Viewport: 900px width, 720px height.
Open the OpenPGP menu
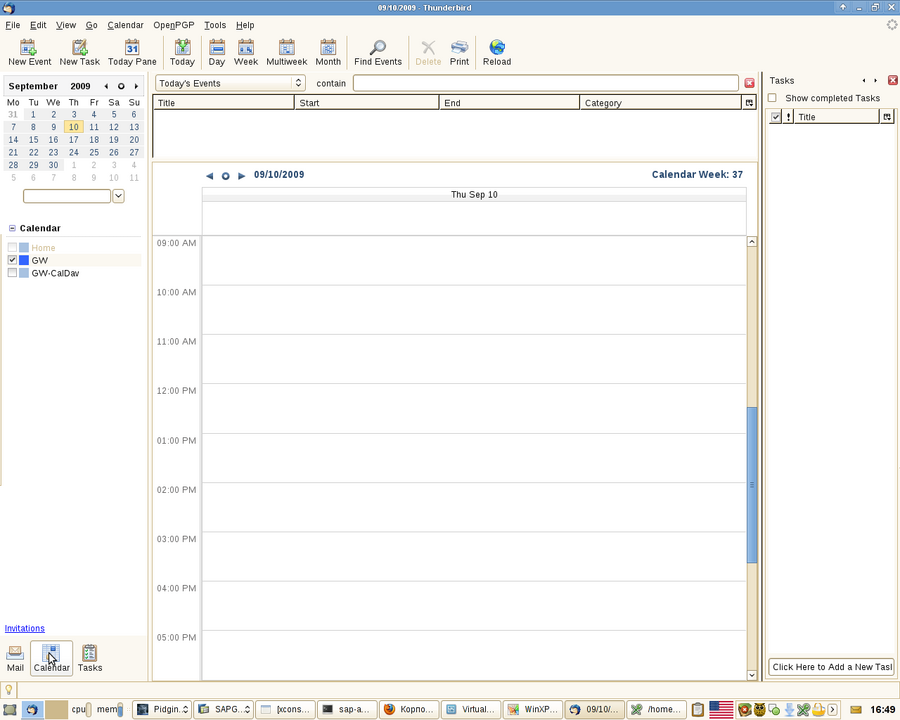click(172, 25)
